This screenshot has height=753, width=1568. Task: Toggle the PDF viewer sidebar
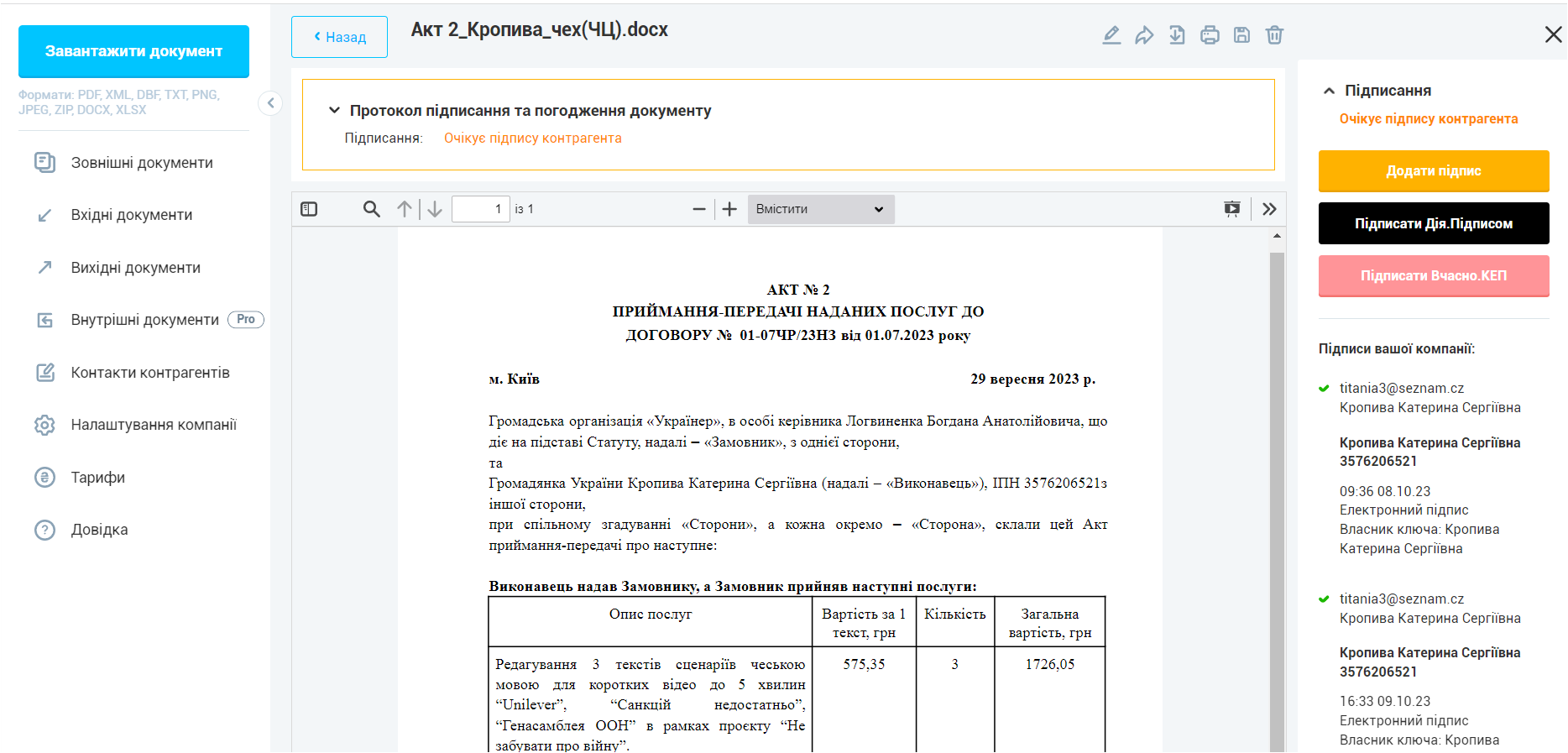(x=309, y=209)
